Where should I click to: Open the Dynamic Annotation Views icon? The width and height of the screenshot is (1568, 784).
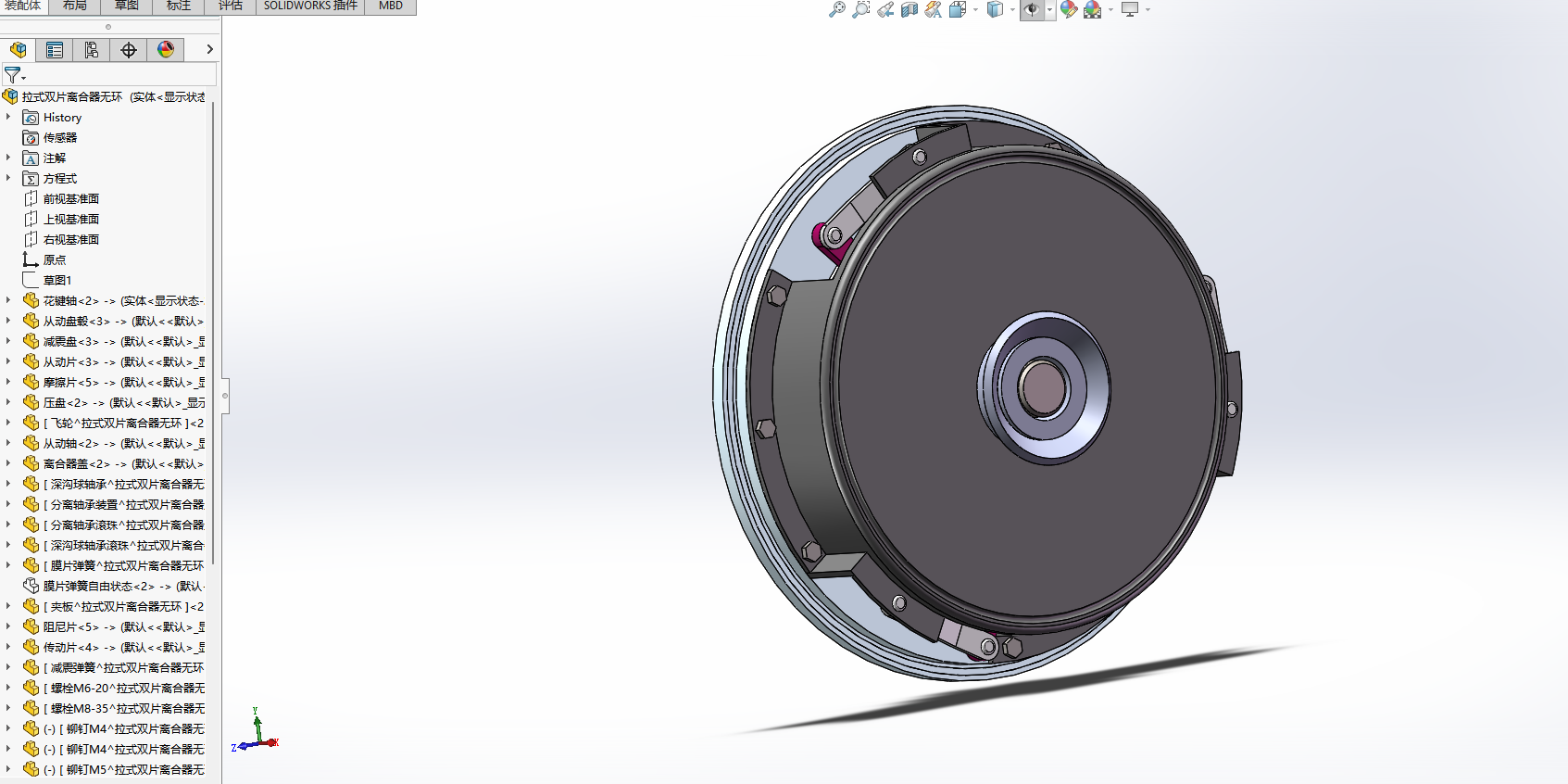(934, 9)
